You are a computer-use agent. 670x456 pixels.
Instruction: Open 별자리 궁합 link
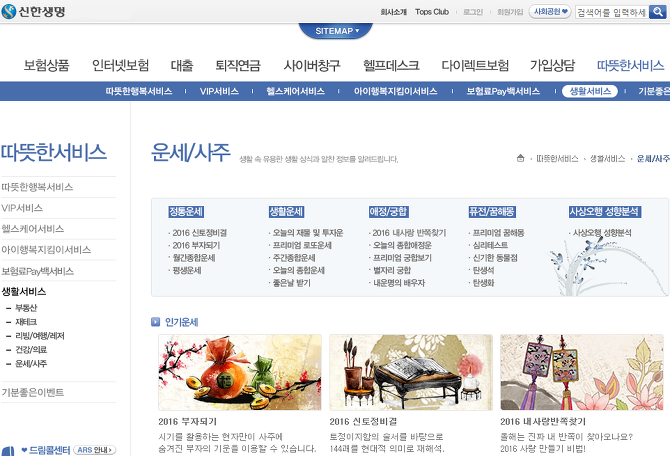click(392, 270)
